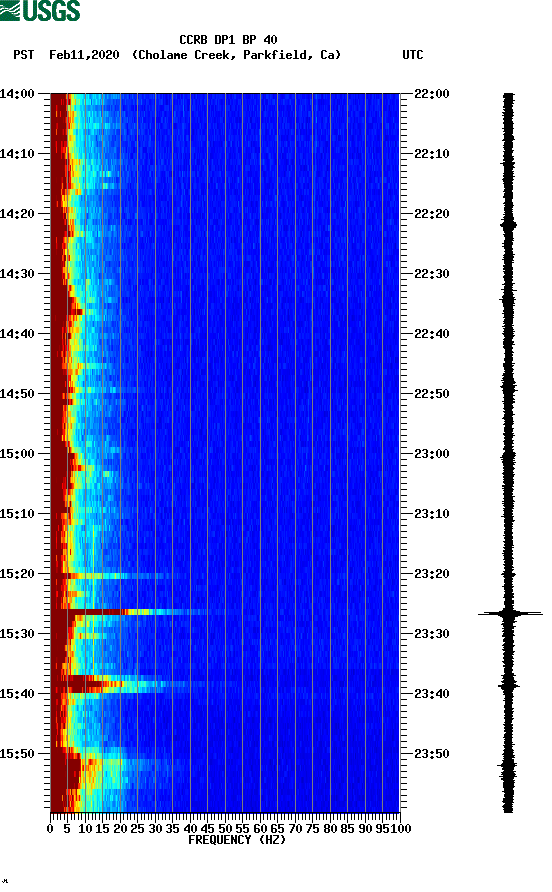Click the 23:40 UTC time label

click(431, 694)
